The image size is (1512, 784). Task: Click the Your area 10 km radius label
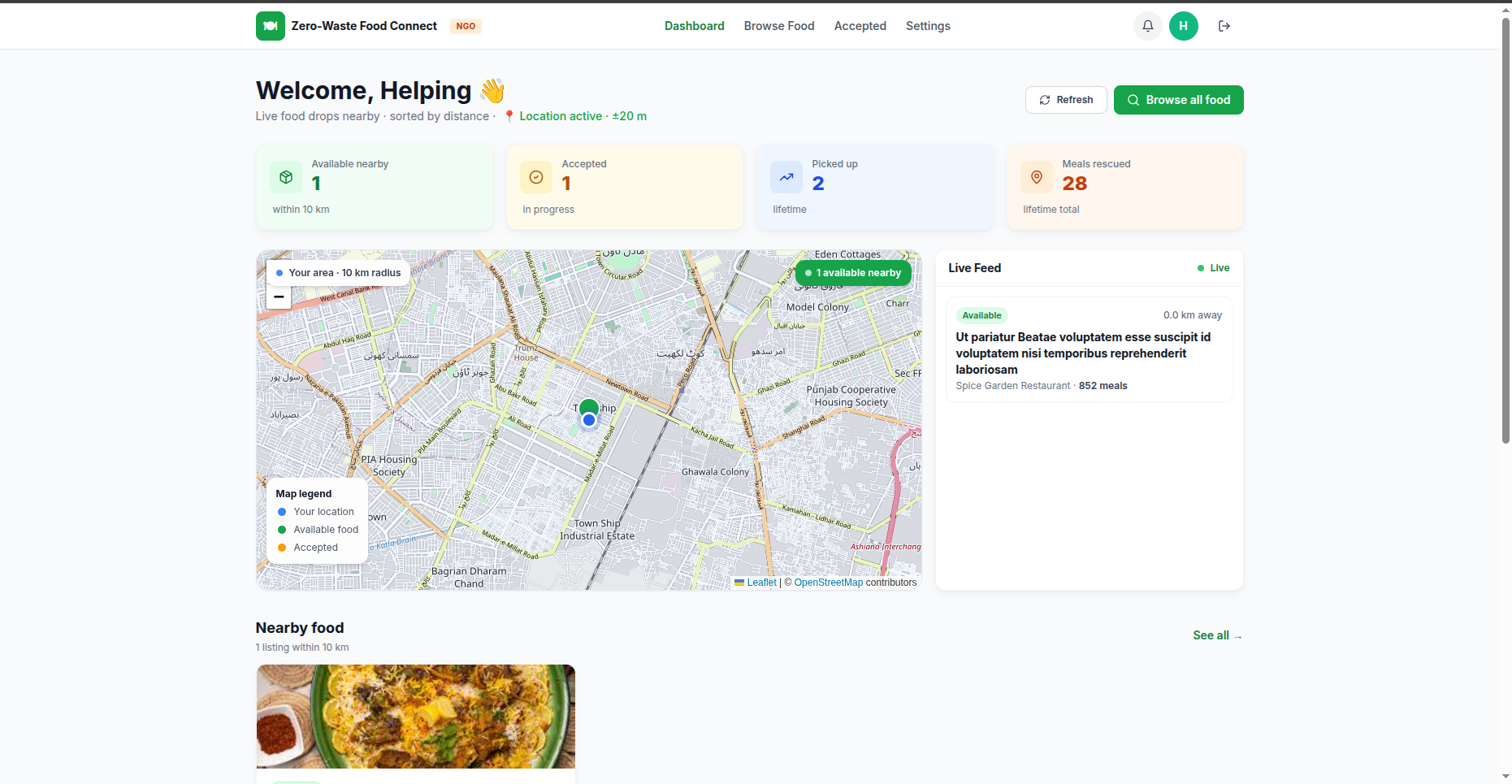(x=338, y=273)
